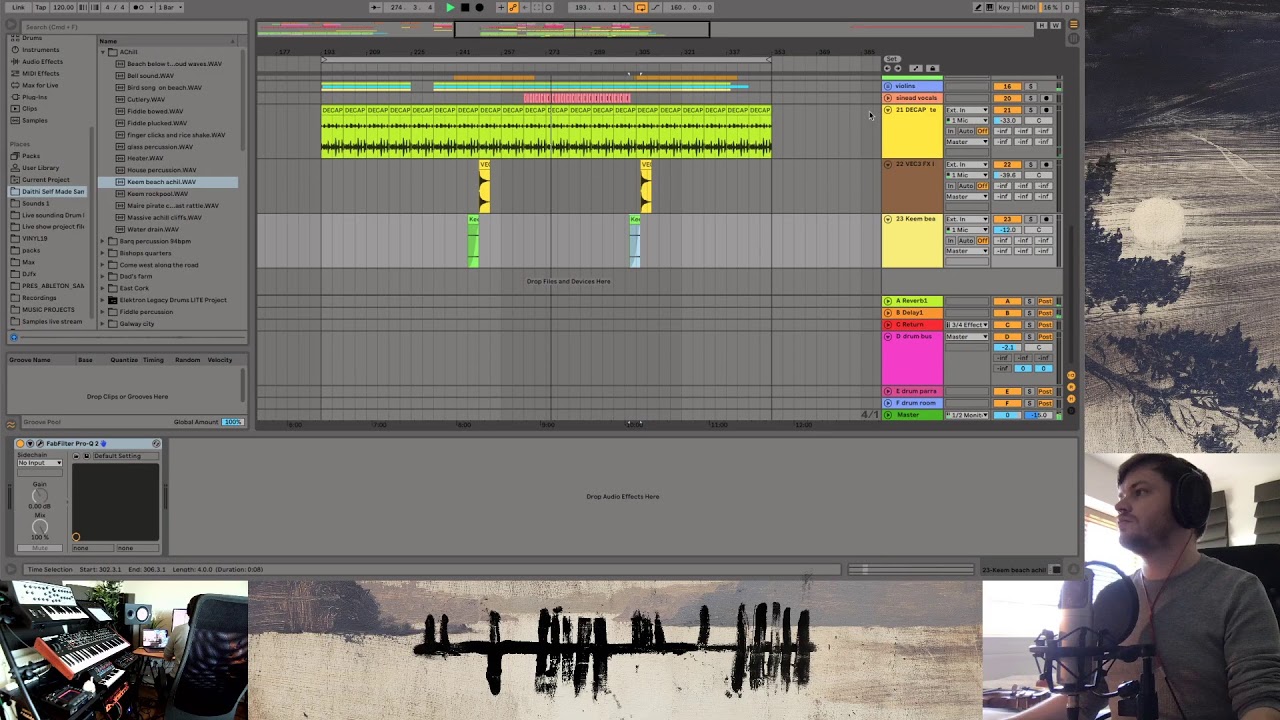
Task: Open User Library under Places
Action: point(40,168)
